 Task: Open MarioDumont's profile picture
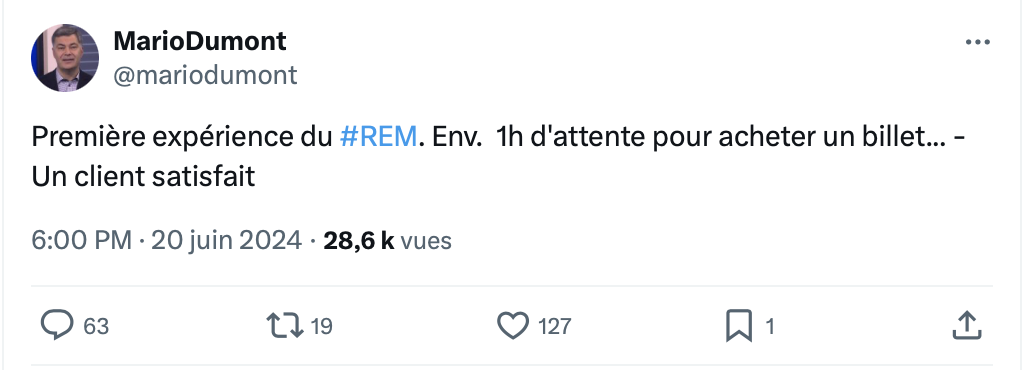(65, 58)
